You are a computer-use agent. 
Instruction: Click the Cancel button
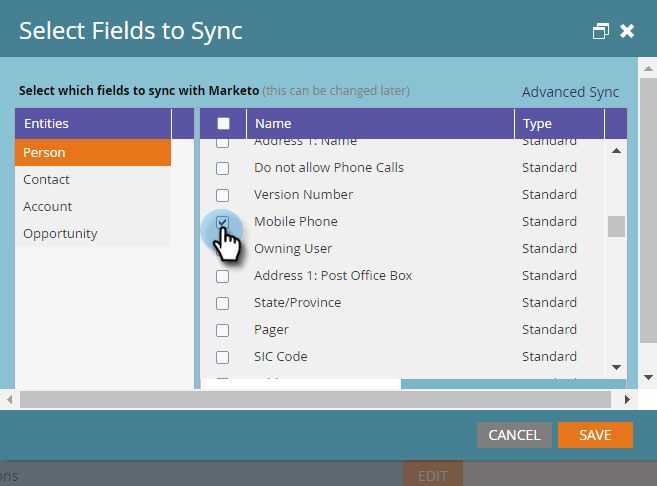(x=514, y=435)
